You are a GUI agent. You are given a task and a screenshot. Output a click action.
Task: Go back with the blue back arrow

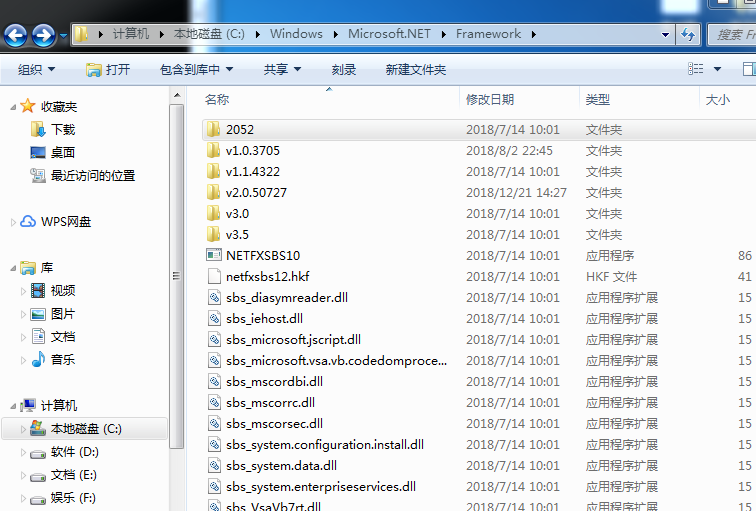click(15, 35)
